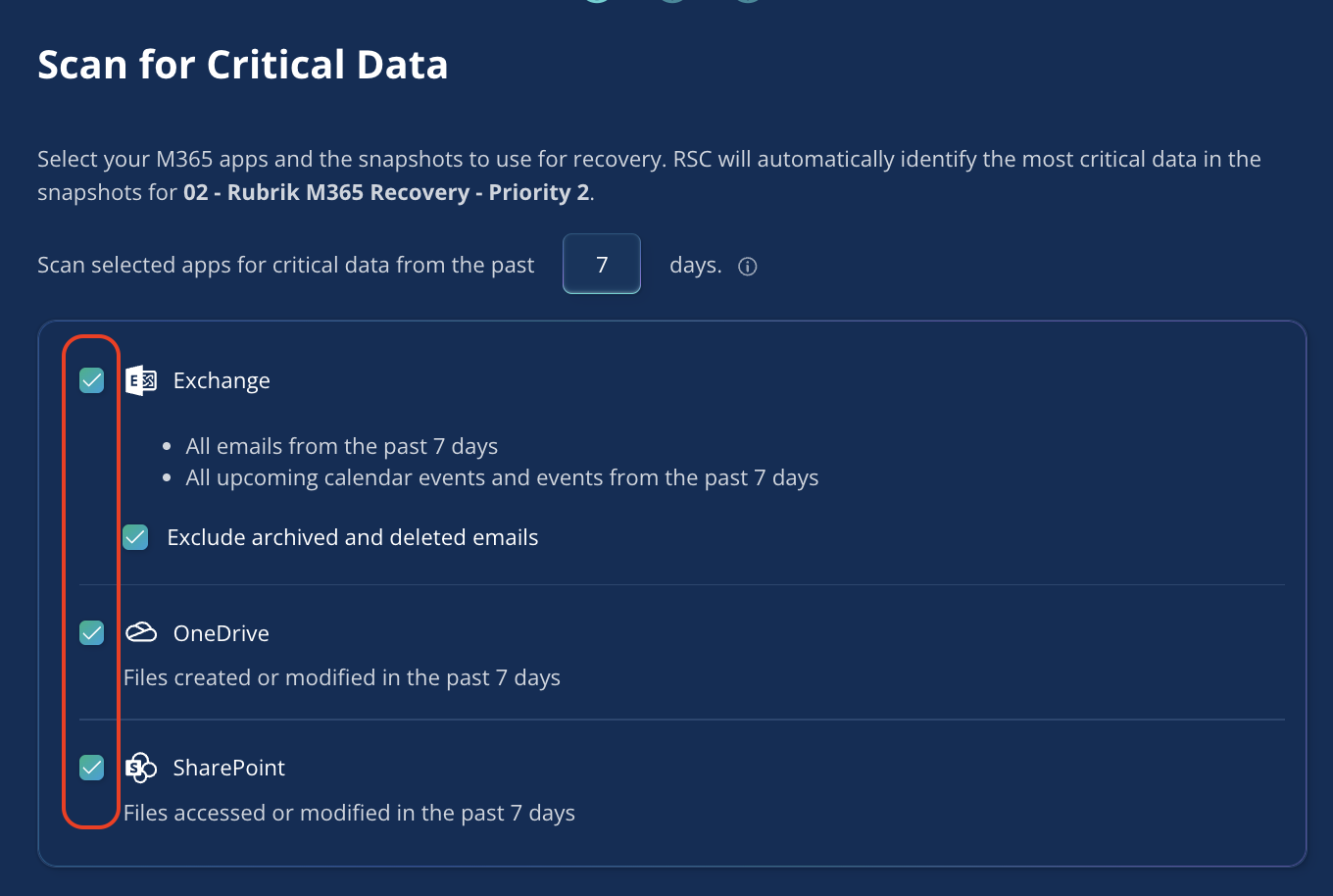Click the SharePoint app icon
Viewport: 1333px width, 896px height.
pos(141,768)
